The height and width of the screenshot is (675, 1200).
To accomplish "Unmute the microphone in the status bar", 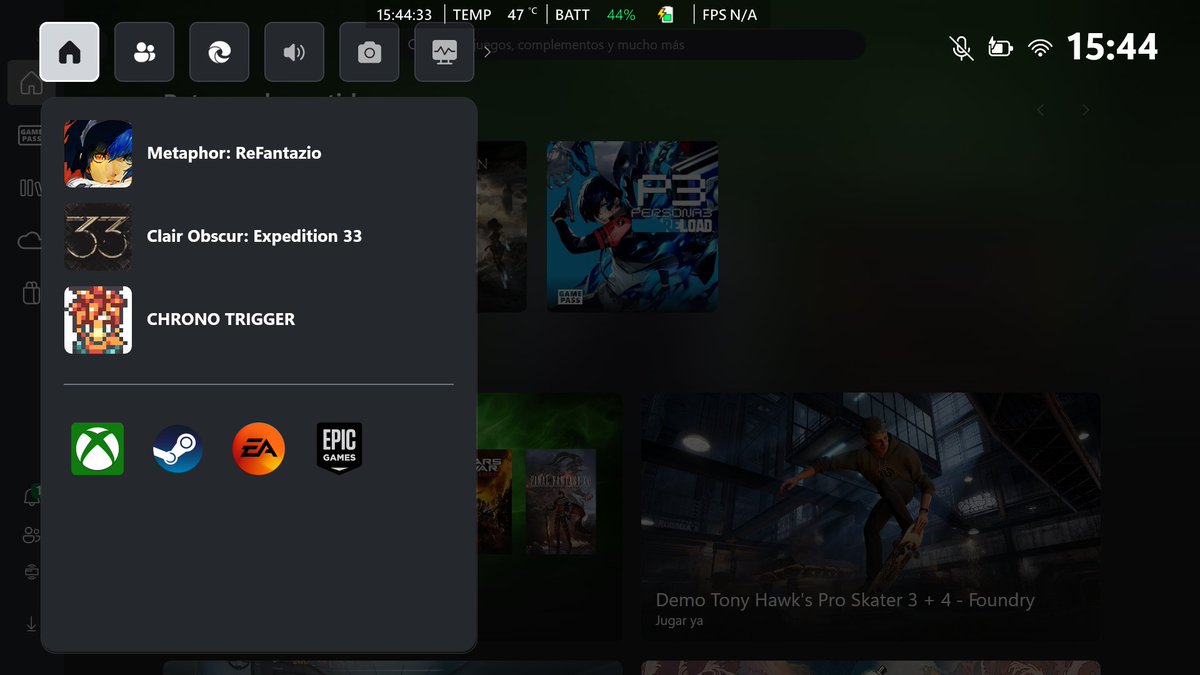I will click(961, 47).
